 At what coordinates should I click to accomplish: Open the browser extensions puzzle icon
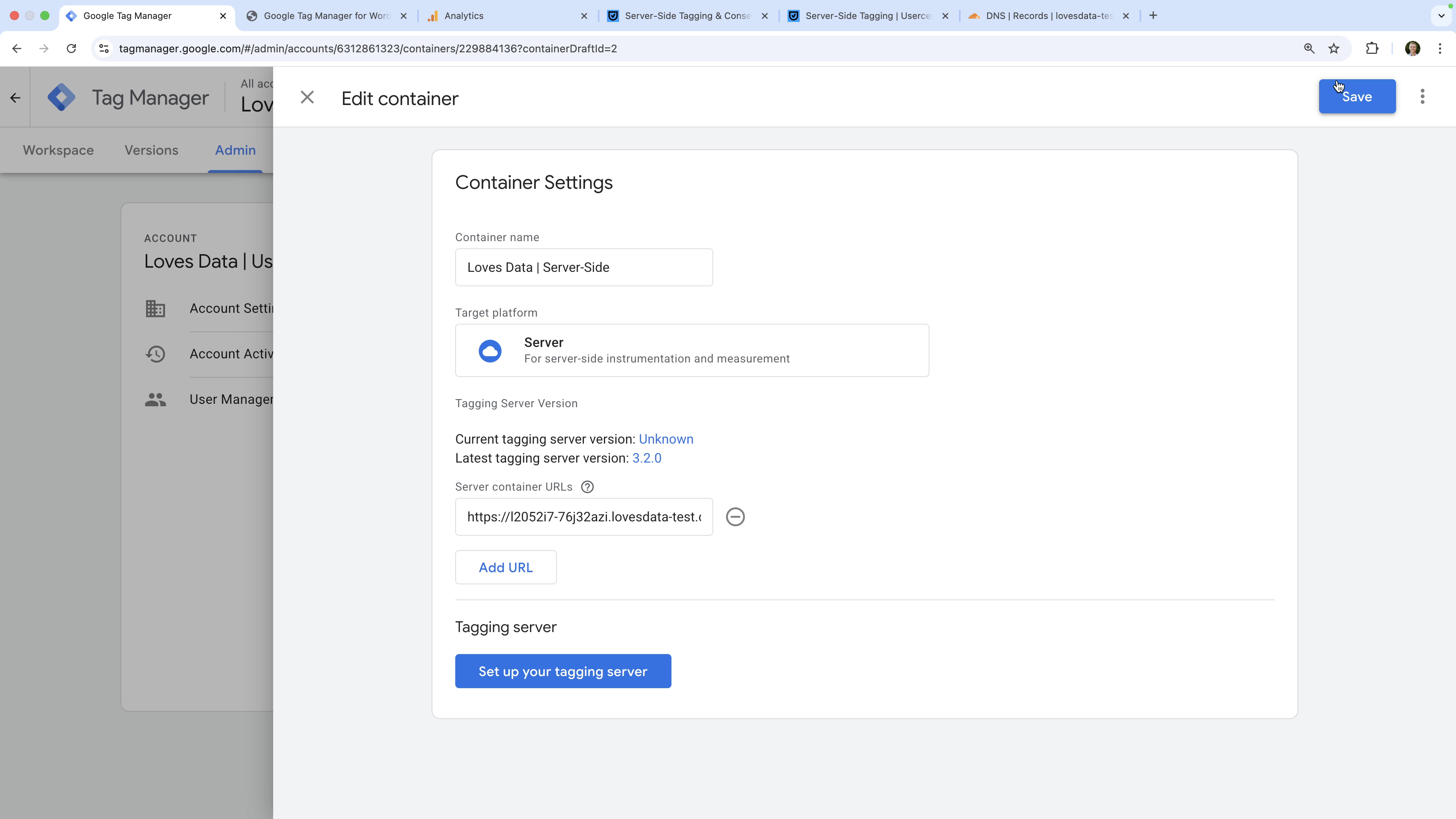click(x=1372, y=49)
